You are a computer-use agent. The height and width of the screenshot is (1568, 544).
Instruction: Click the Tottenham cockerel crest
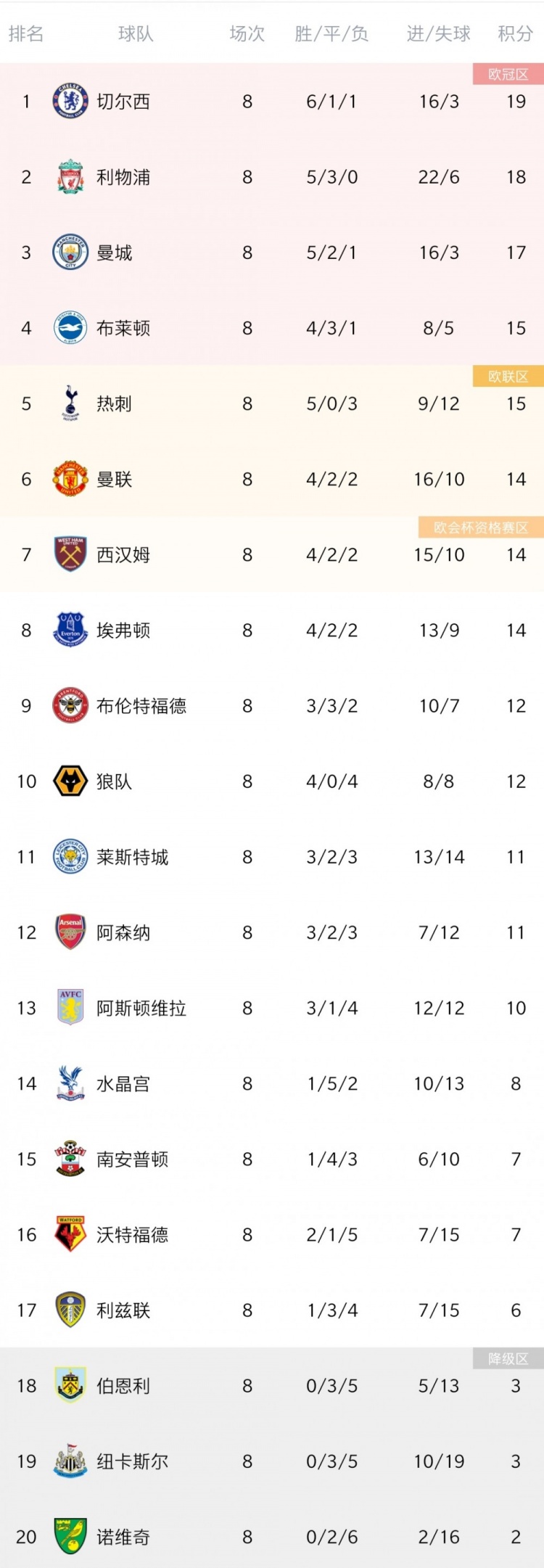70,403
